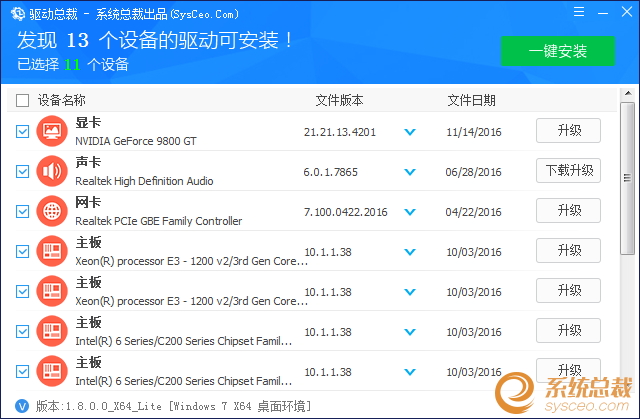Uncheck the first Xeon processor row checkbox

tap(22, 251)
